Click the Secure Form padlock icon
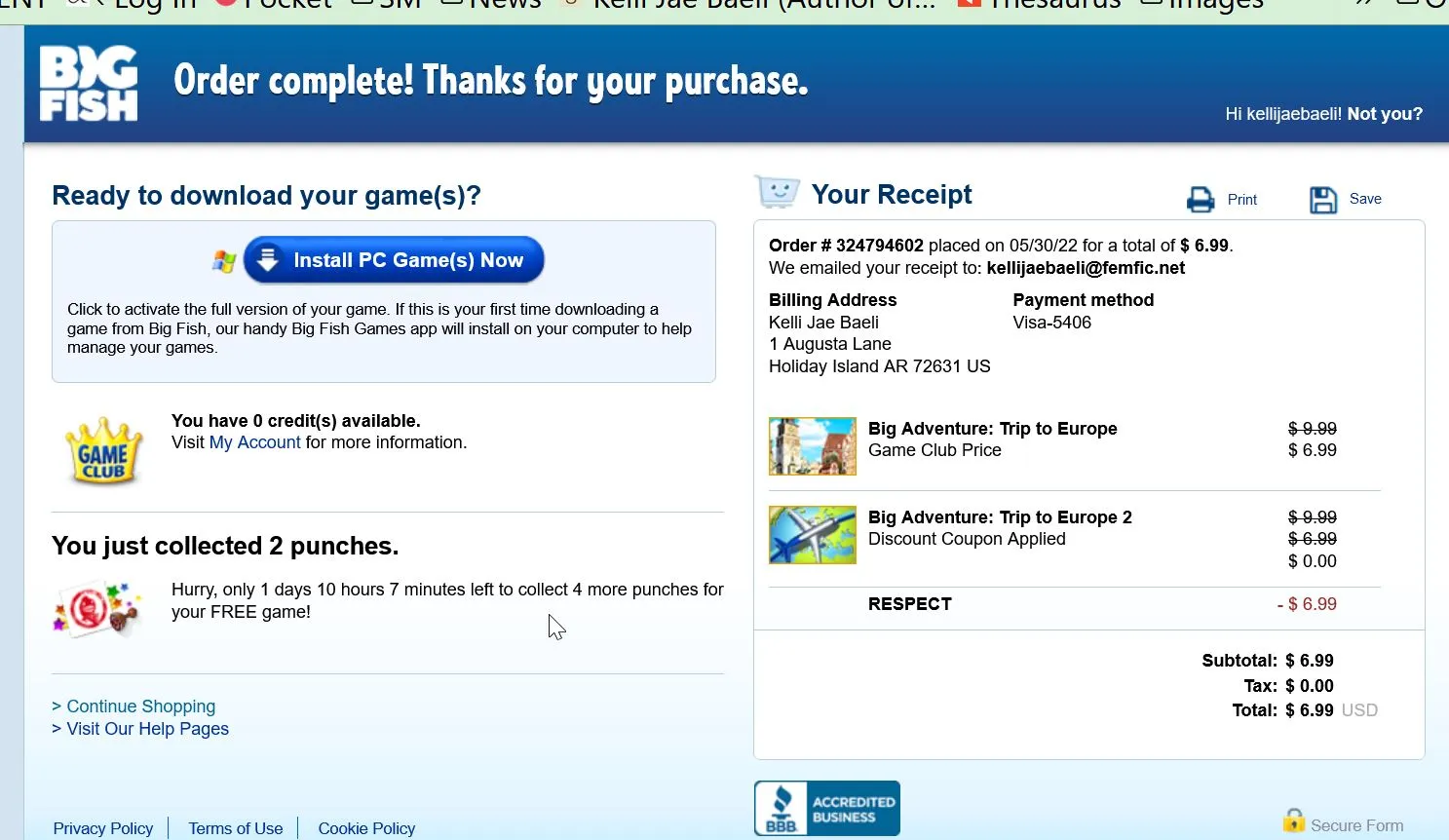The image size is (1449, 840). (x=1293, y=821)
